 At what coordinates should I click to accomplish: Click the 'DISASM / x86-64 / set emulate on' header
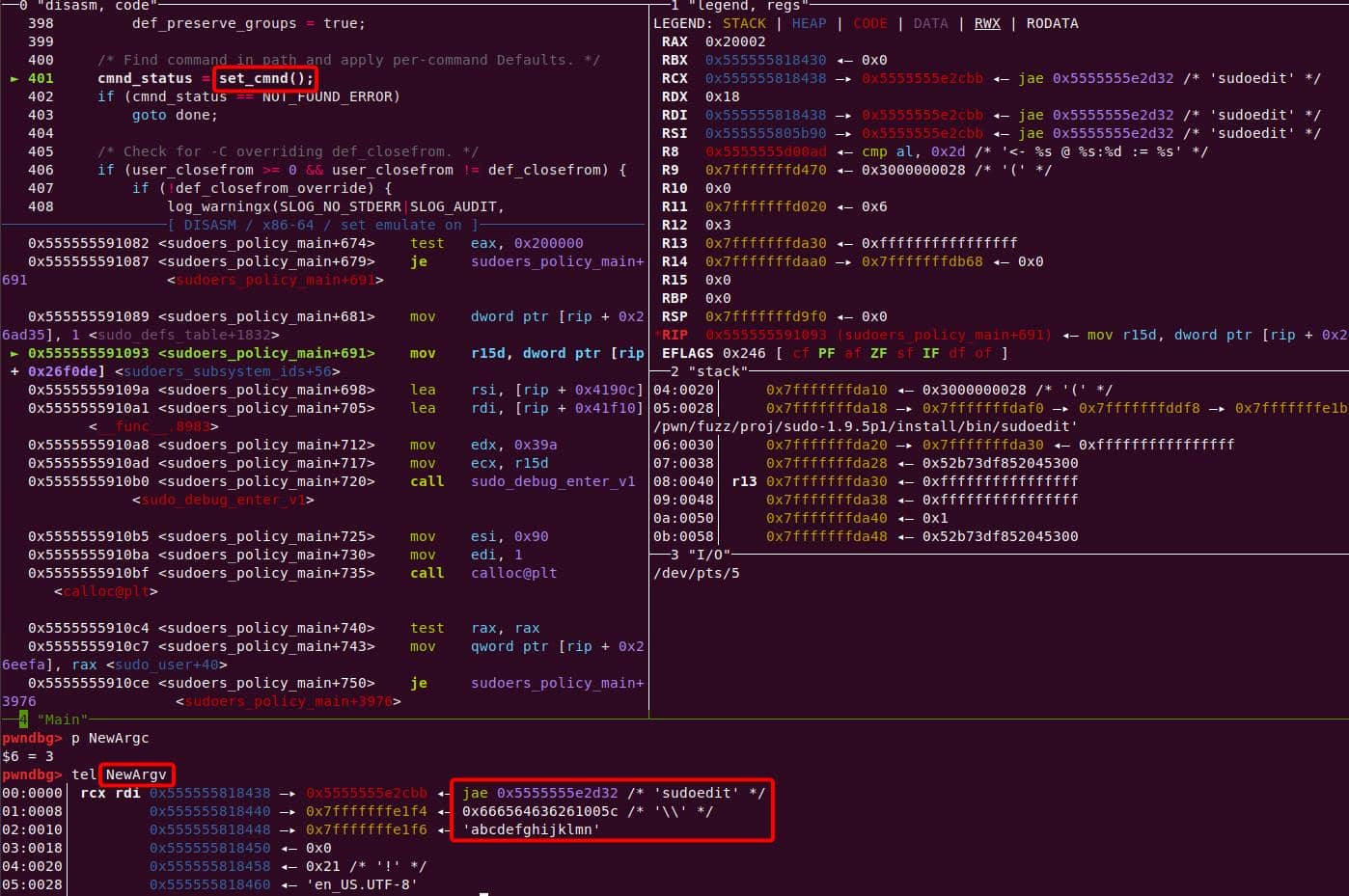point(322,225)
